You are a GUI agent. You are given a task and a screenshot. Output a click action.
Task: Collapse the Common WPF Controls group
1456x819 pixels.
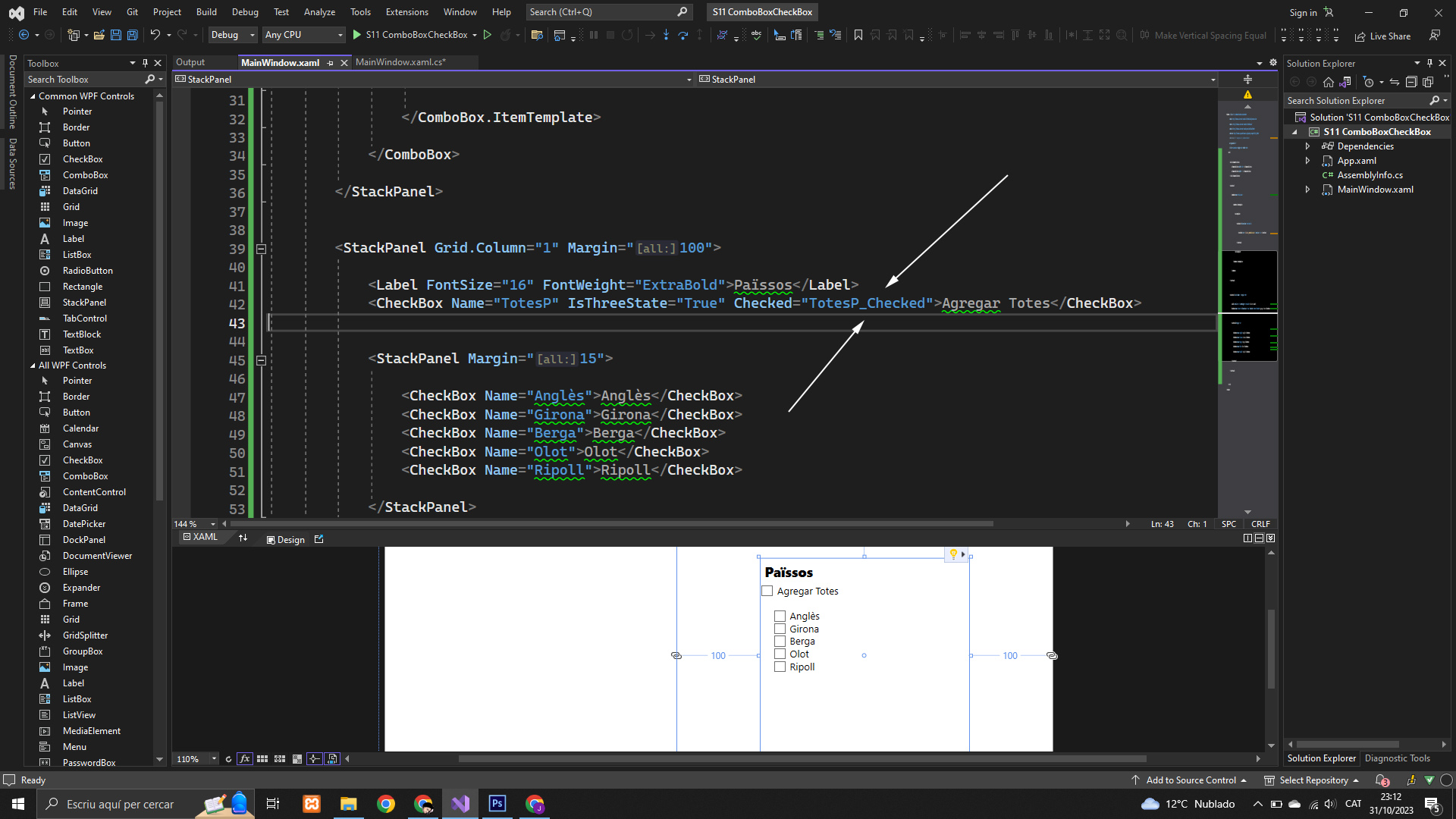(33, 96)
